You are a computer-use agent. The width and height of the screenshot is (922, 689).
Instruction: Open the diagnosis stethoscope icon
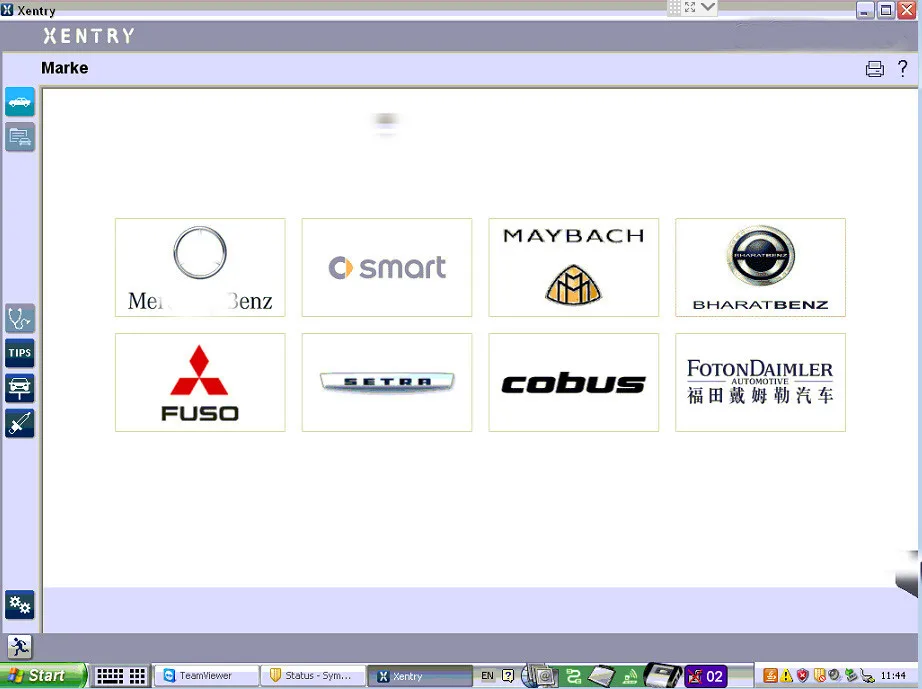point(20,319)
